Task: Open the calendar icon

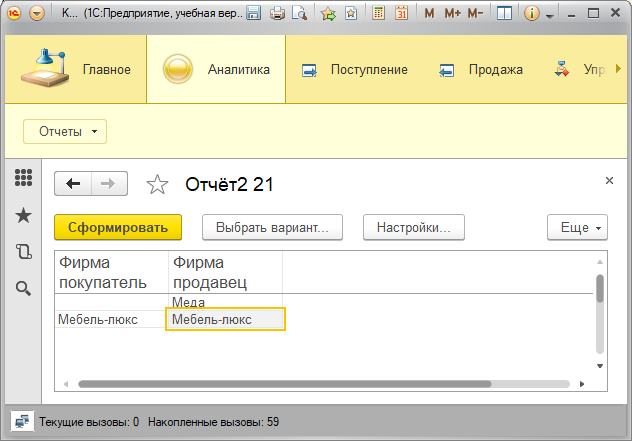Action: [x=401, y=14]
